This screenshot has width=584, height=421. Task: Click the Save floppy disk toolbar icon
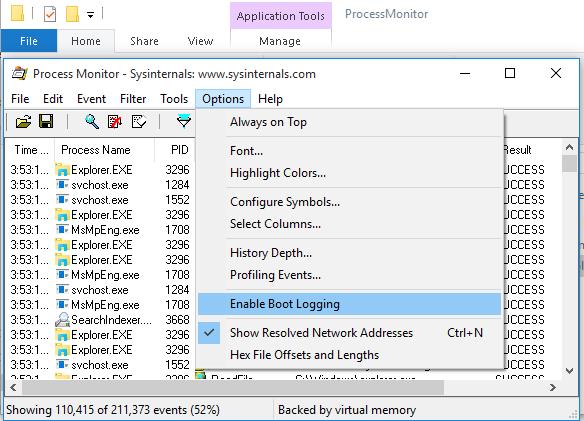click(46, 121)
